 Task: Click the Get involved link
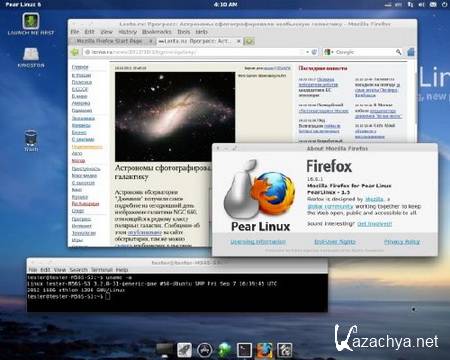[374, 224]
